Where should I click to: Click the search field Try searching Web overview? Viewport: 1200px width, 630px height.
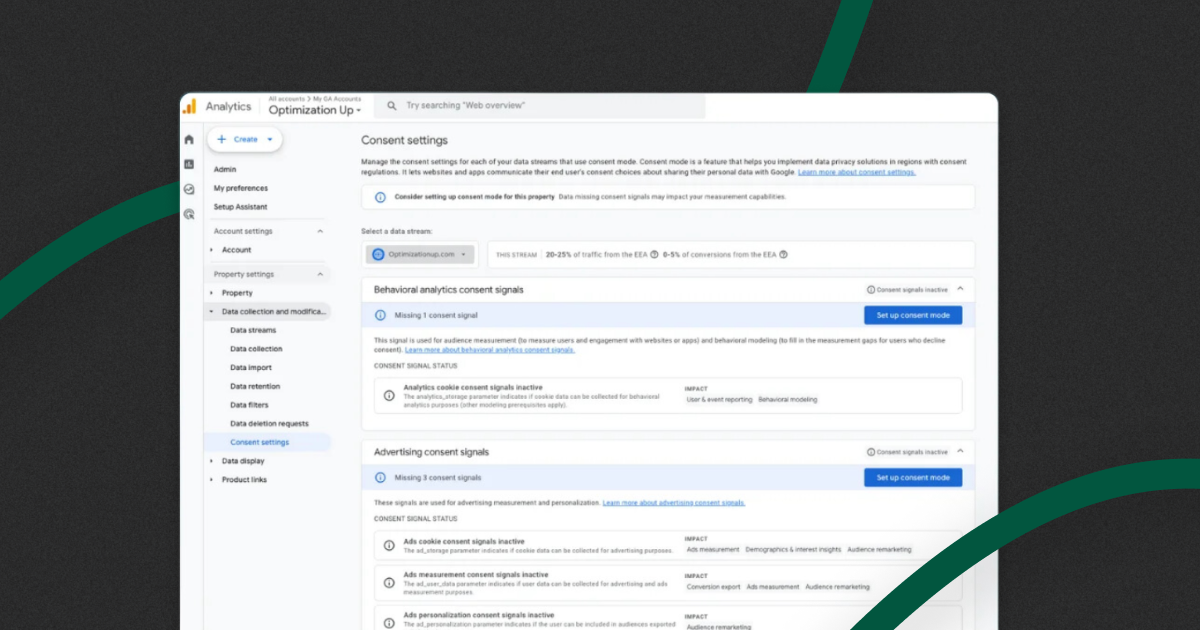[540, 106]
